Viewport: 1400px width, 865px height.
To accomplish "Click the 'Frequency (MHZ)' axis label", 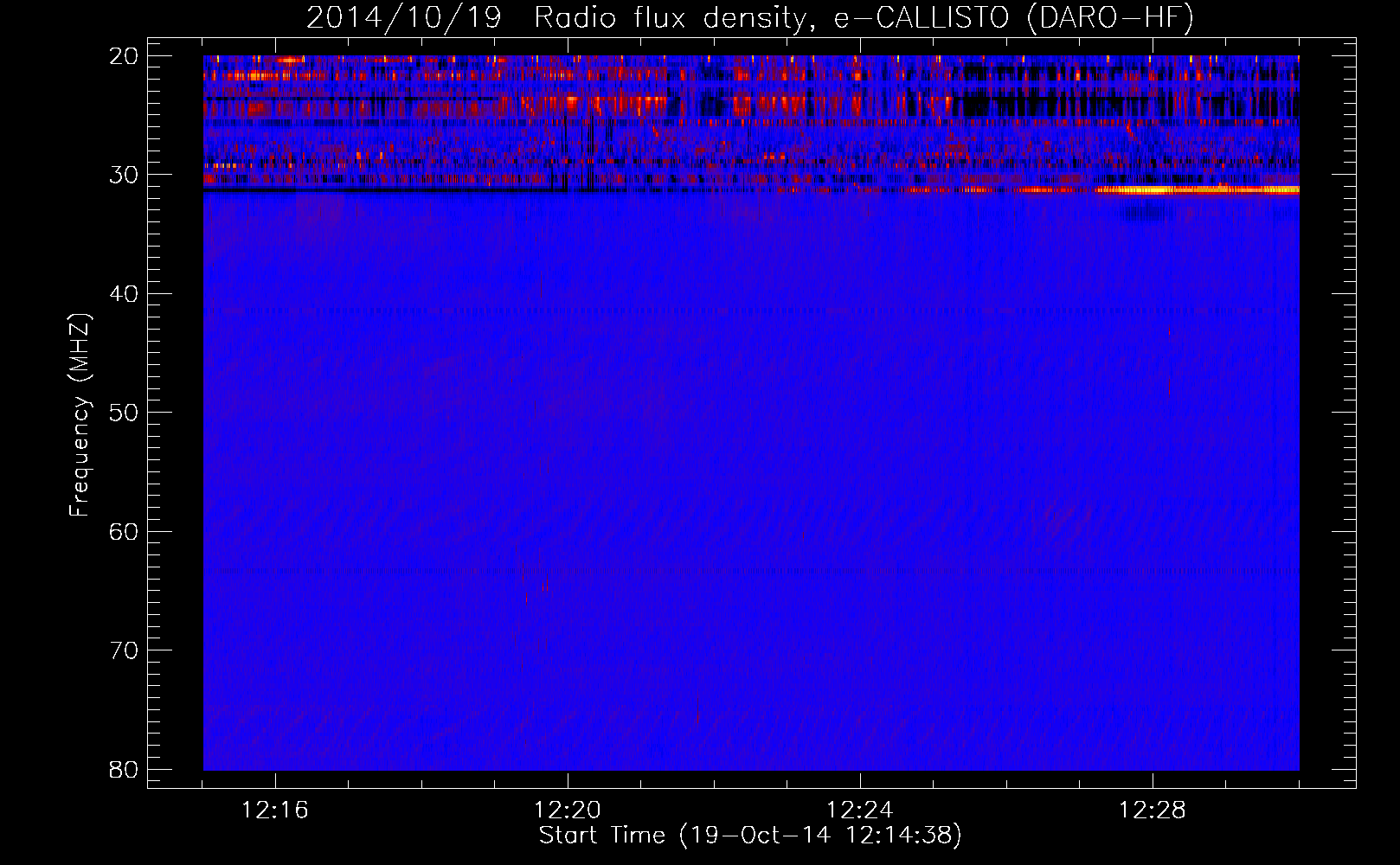I will (80, 415).
